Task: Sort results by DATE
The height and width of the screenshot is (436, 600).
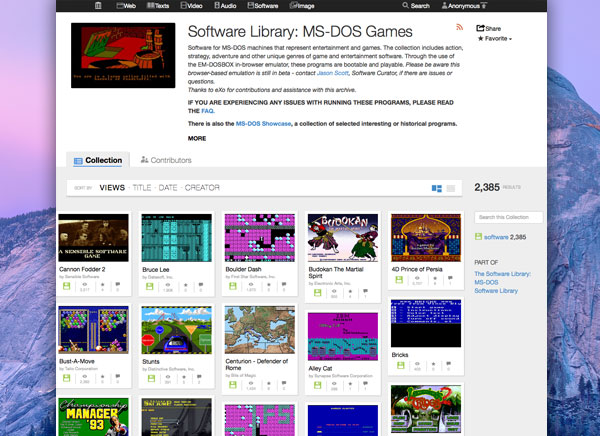Action: point(168,188)
